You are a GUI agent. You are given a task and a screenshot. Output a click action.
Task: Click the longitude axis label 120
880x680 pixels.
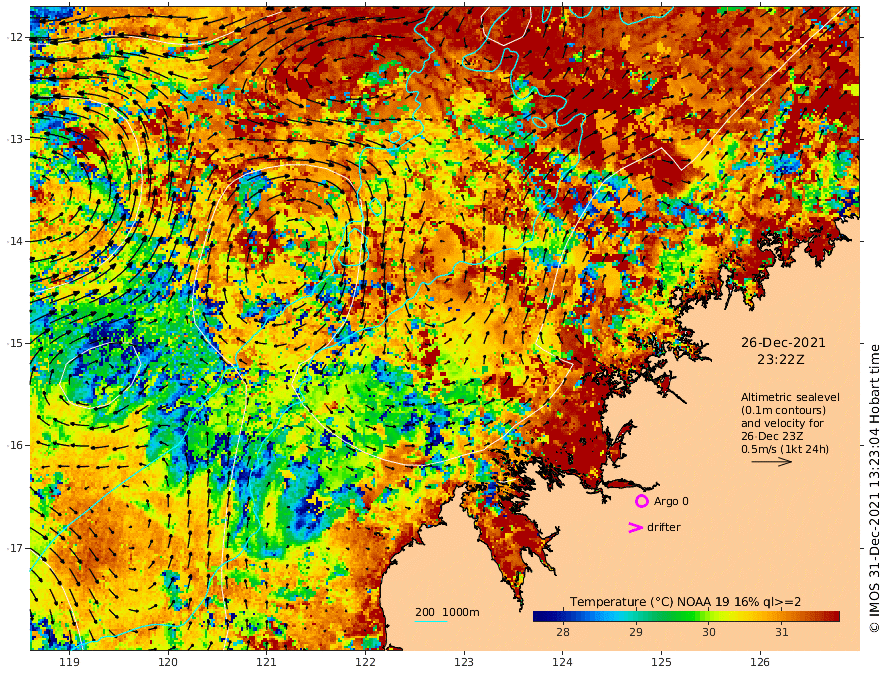click(168, 663)
